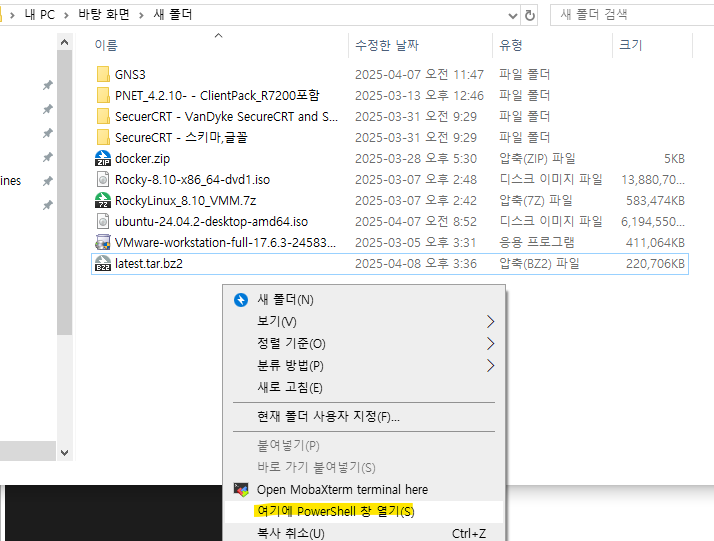
Task: Select file name latest.tar.bz2
Action: [x=148, y=264]
